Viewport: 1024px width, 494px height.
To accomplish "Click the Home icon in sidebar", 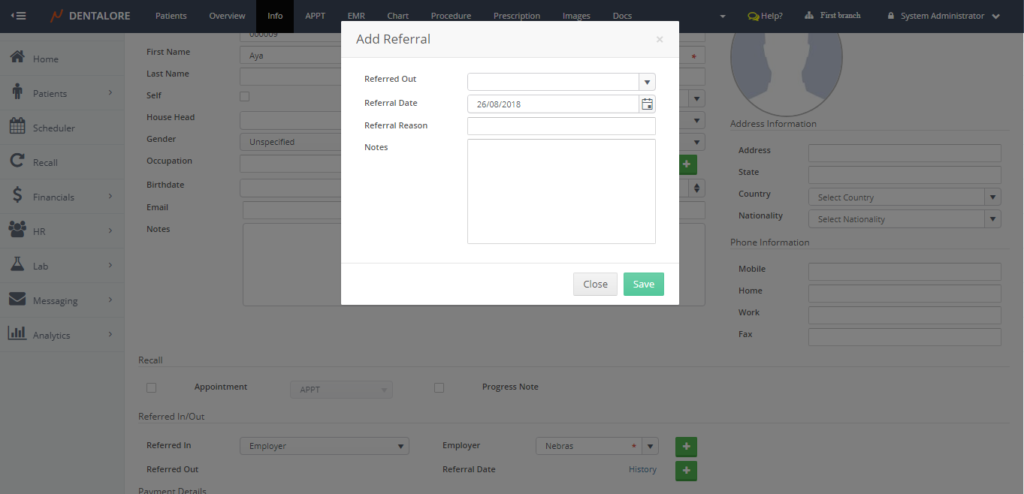I will pos(17,58).
